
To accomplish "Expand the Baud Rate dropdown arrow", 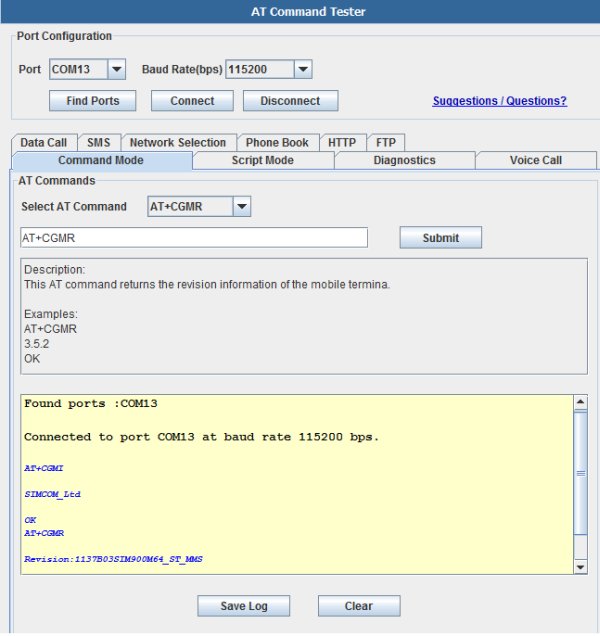I will coord(303,69).
